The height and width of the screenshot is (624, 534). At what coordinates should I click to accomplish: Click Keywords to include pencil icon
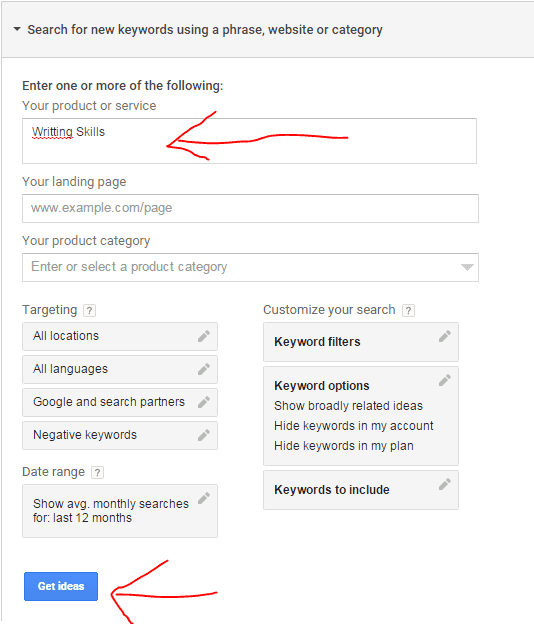(x=445, y=484)
